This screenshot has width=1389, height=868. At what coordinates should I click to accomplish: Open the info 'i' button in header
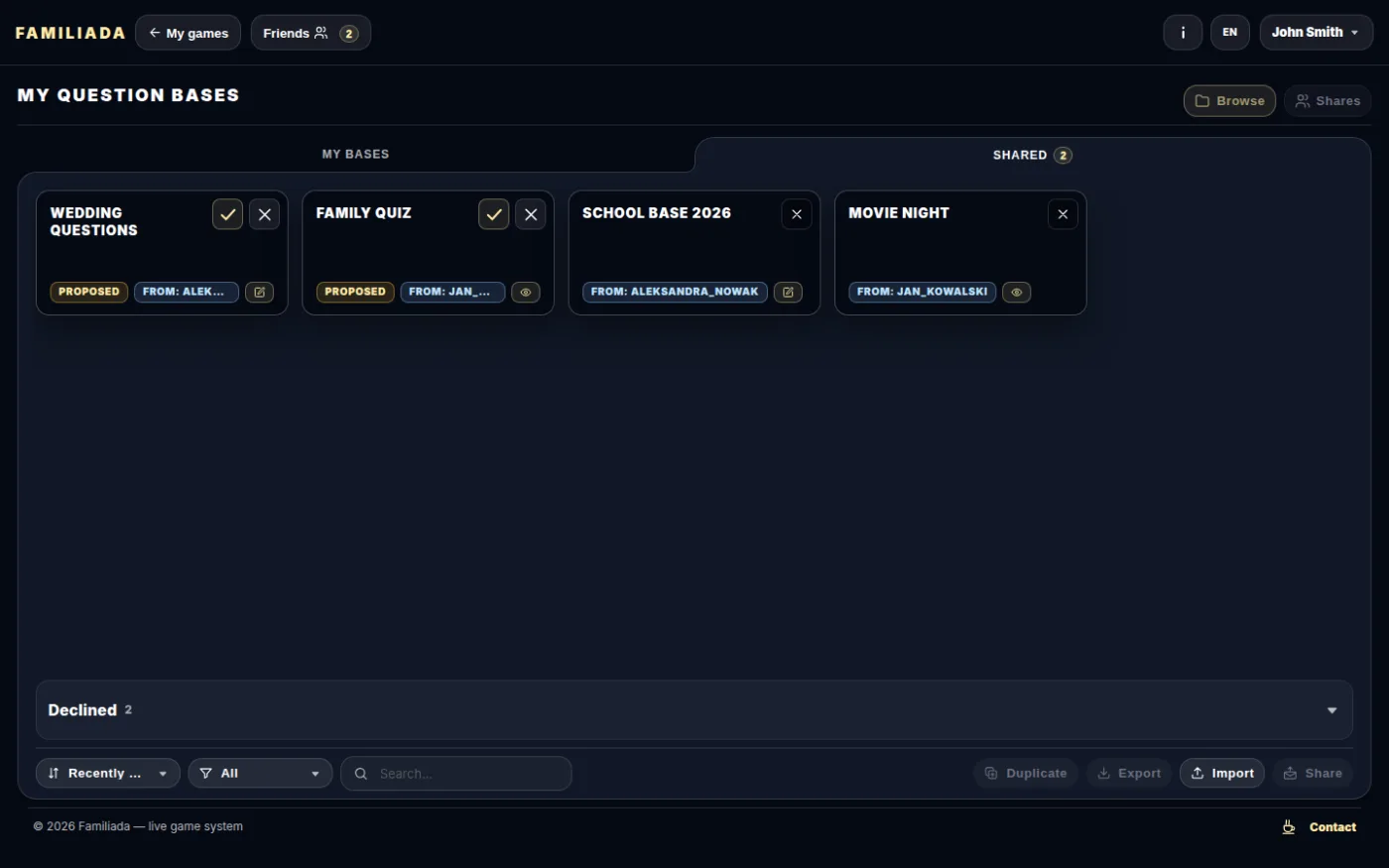click(1183, 33)
